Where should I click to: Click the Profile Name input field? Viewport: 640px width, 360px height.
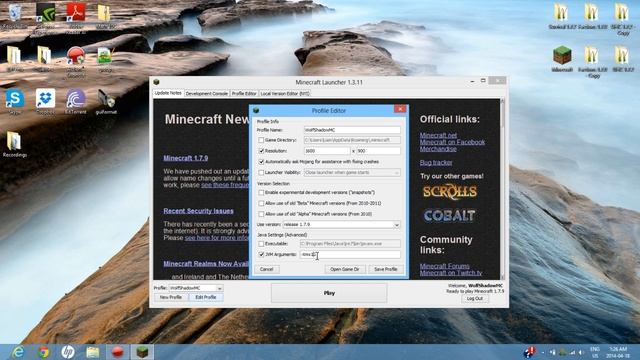(352, 130)
